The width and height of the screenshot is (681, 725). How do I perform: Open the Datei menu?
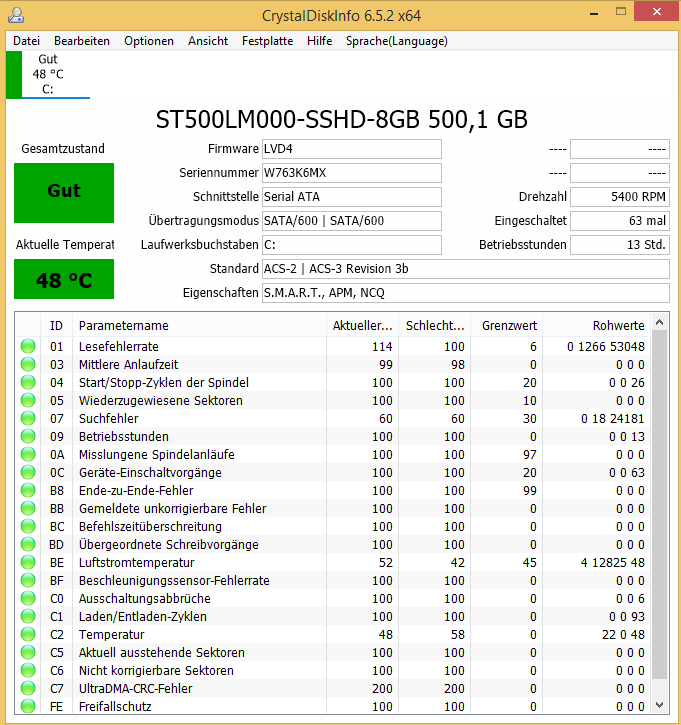[x=26, y=41]
